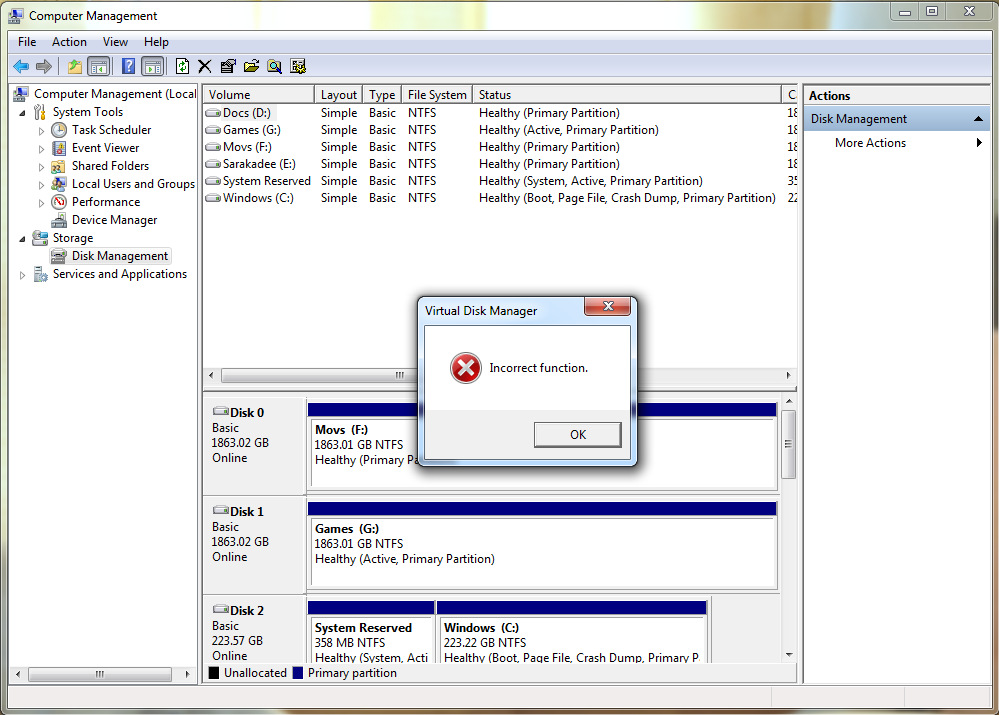Select the System Reserved volume row
The width and height of the screenshot is (999, 715).
[500, 181]
